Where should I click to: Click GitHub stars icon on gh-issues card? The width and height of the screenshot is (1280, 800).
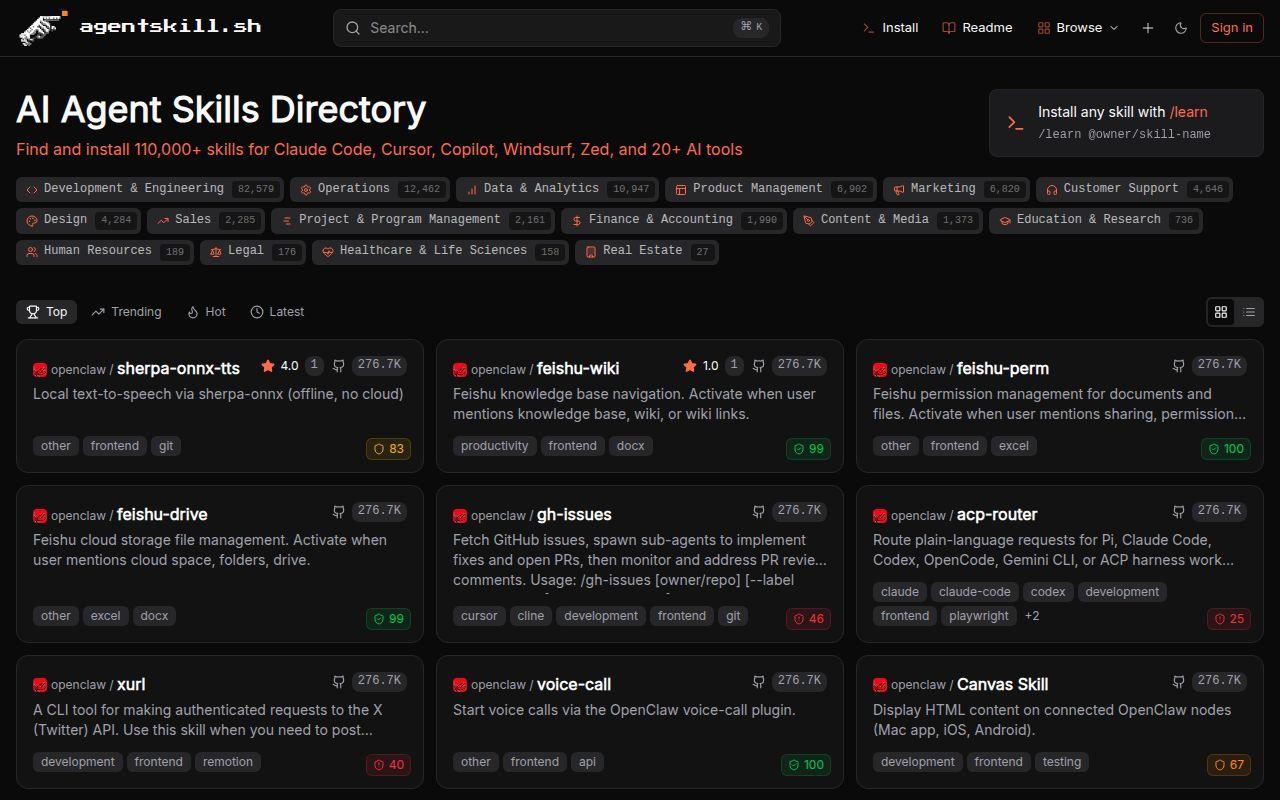759,512
